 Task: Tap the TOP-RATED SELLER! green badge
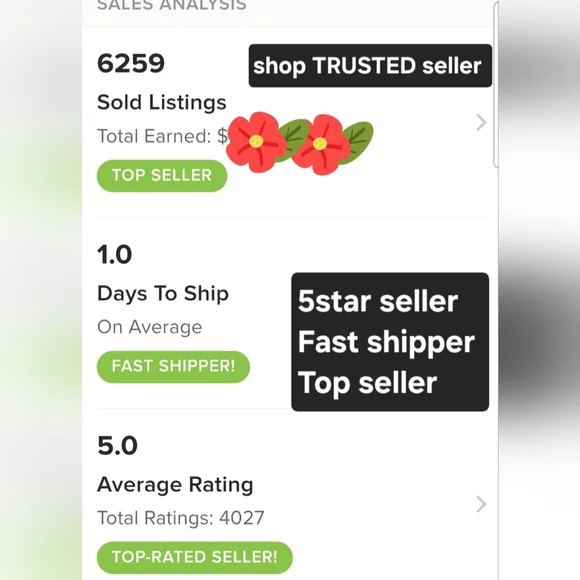point(195,557)
